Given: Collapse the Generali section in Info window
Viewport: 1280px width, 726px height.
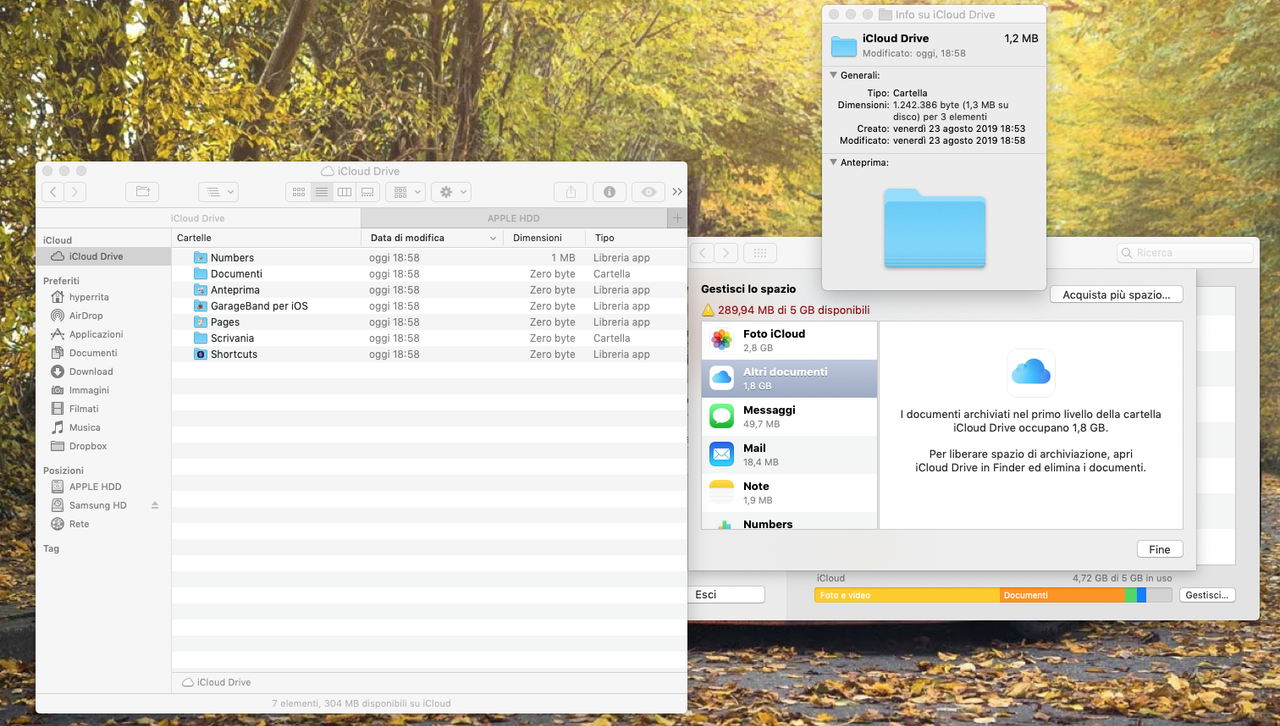Looking at the screenshot, I should click(834, 75).
